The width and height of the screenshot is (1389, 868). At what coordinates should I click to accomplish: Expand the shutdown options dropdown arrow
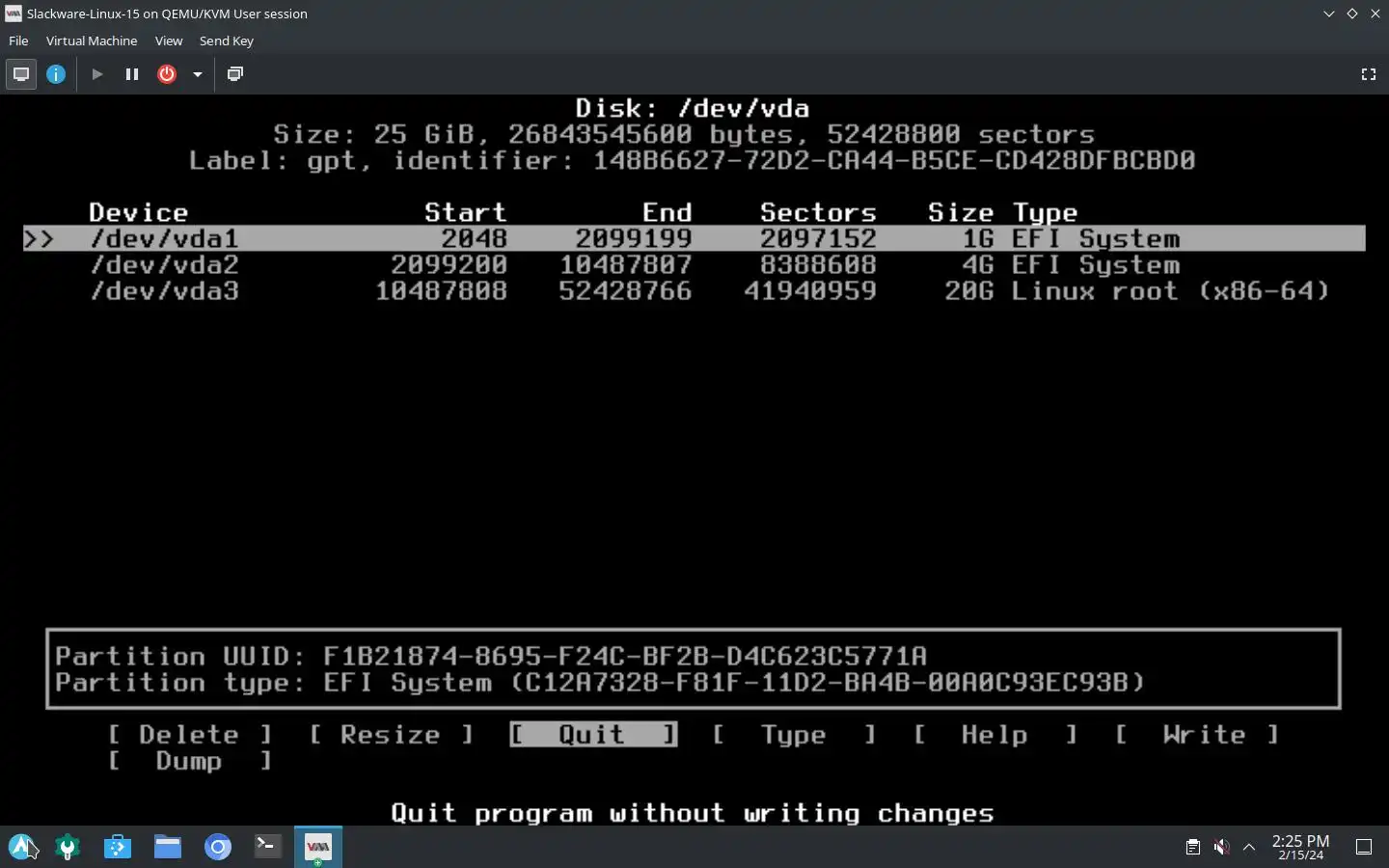coord(198,74)
